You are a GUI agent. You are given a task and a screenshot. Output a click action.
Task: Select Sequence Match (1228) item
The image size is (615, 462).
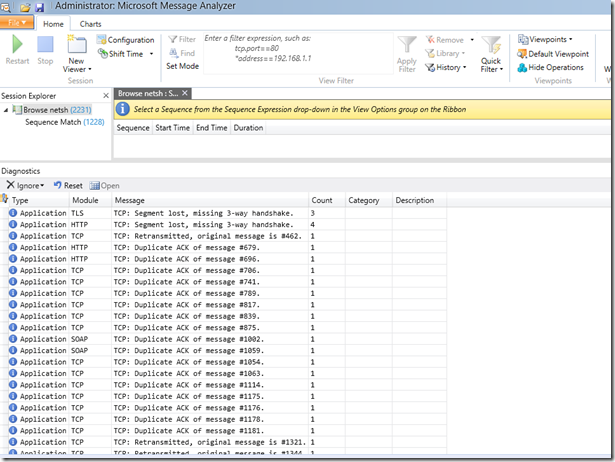[65, 122]
